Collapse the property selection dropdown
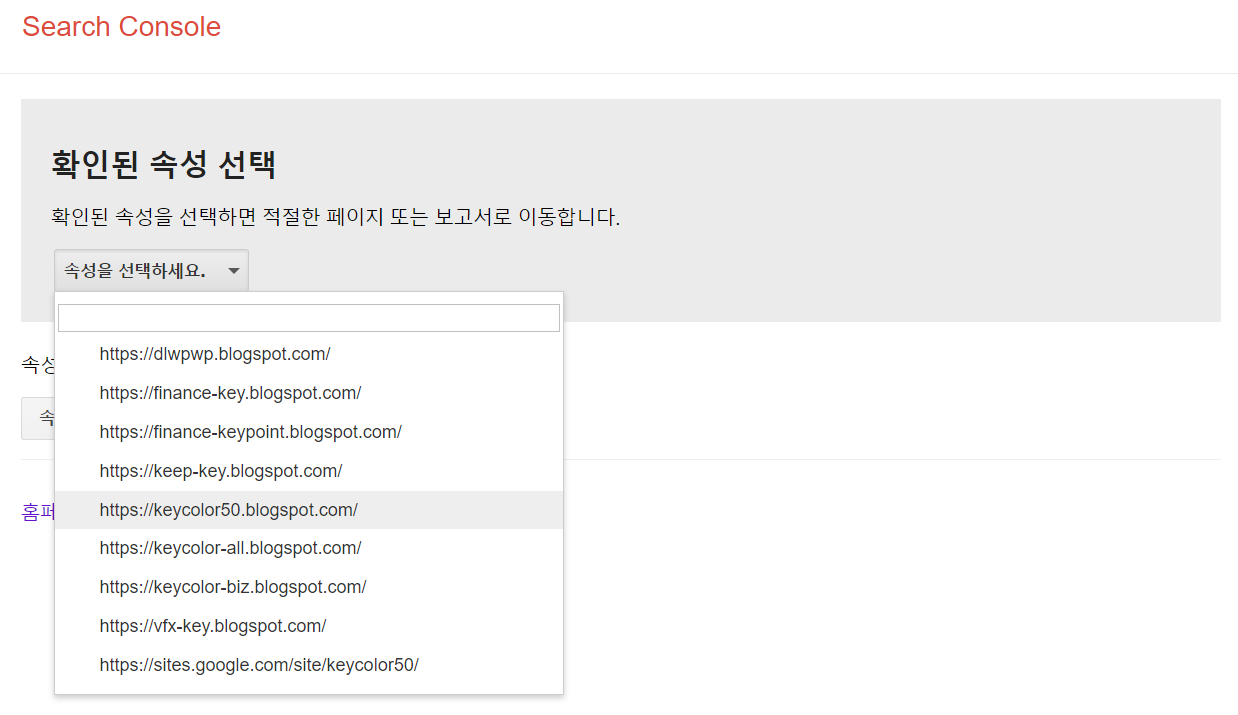This screenshot has height=715, width=1238. tap(151, 270)
